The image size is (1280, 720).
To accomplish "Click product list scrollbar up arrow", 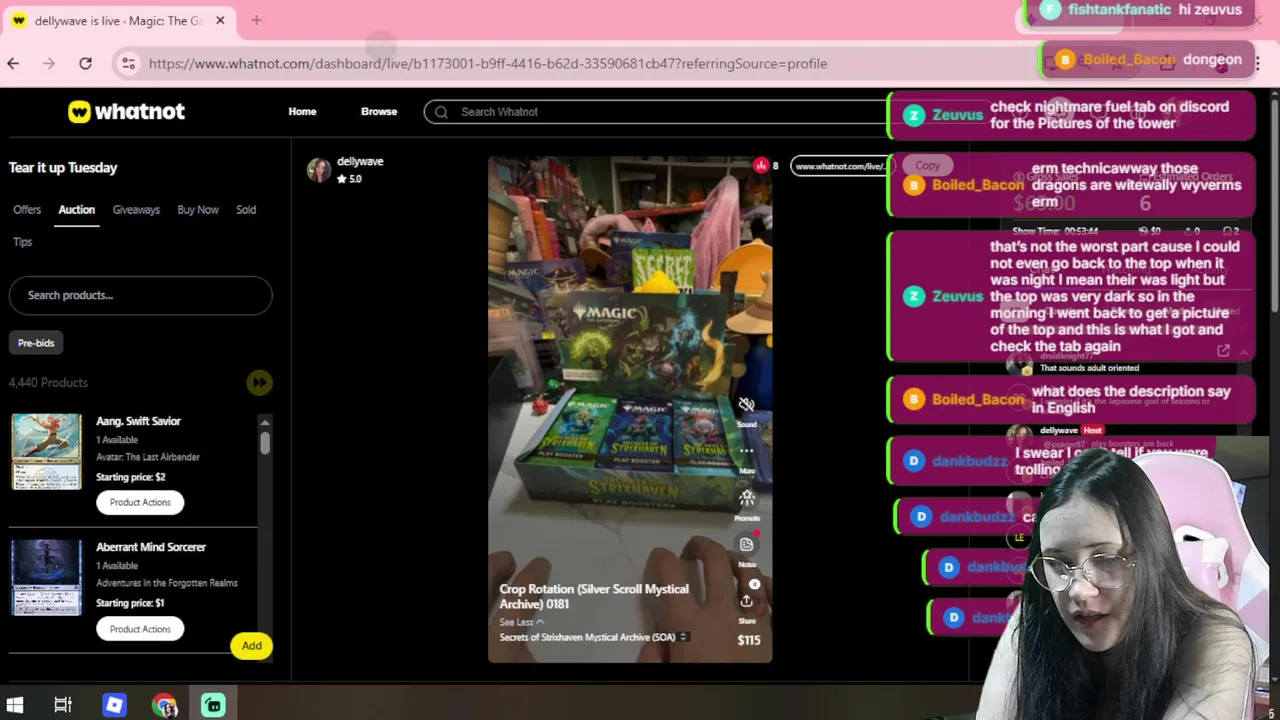I will tap(265, 422).
